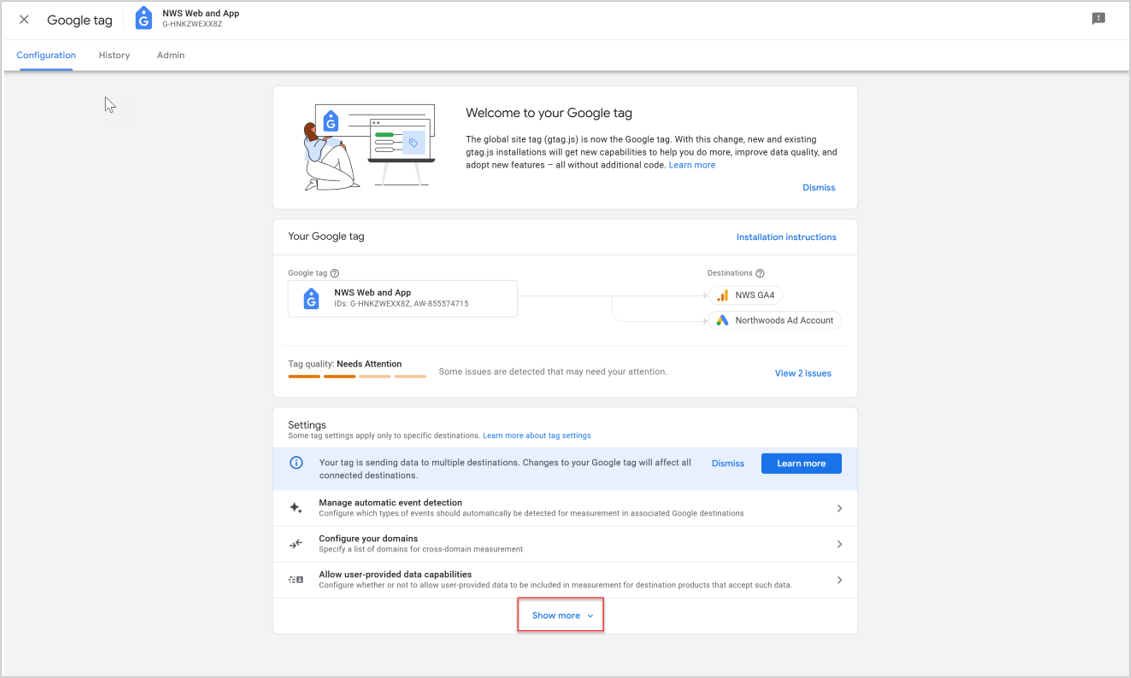Image resolution: width=1131 pixels, height=678 pixels.
Task: Click help icon next to Google tag label
Action: [x=335, y=273]
